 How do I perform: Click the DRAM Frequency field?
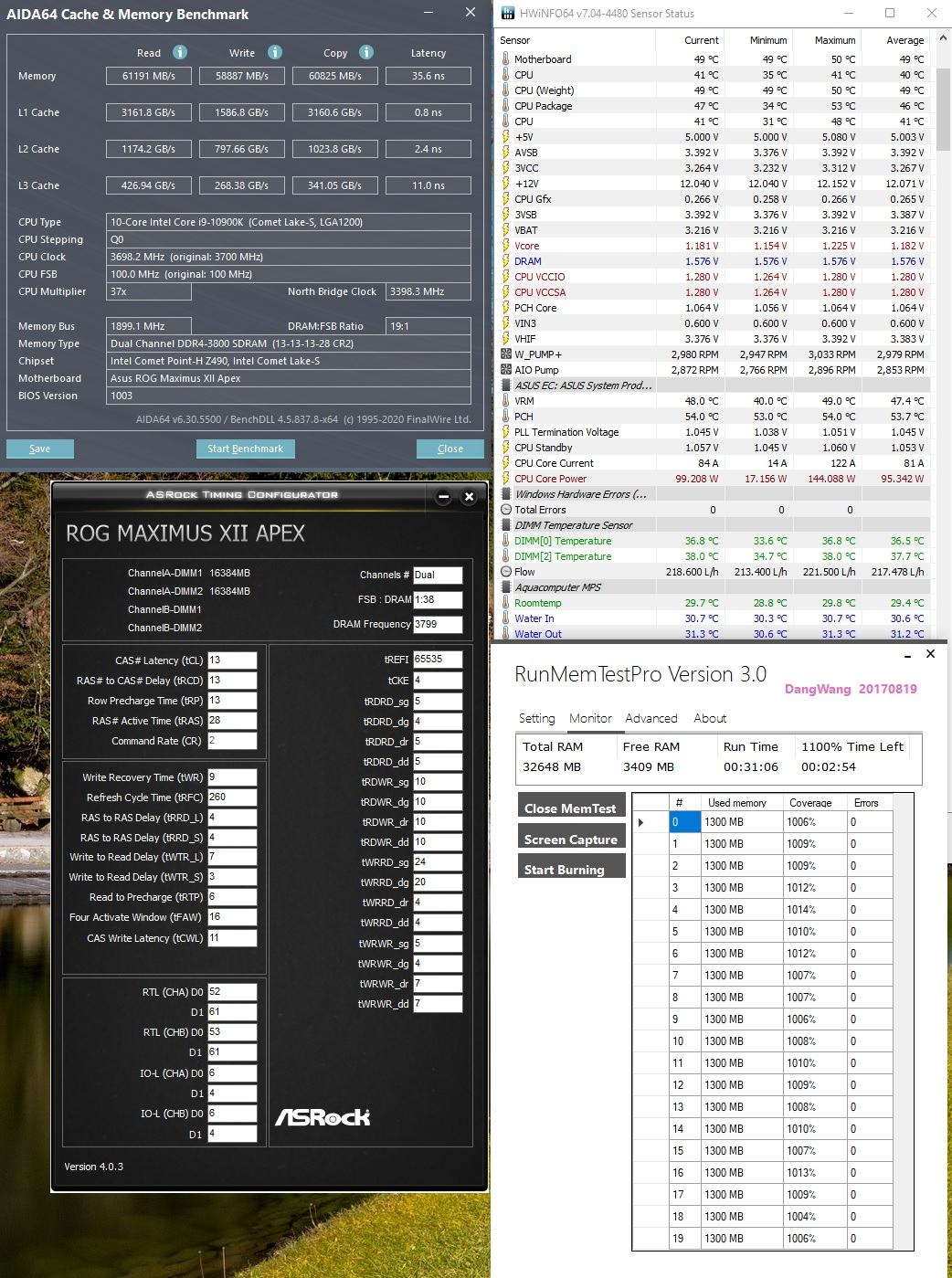pyautogui.click(x=438, y=625)
